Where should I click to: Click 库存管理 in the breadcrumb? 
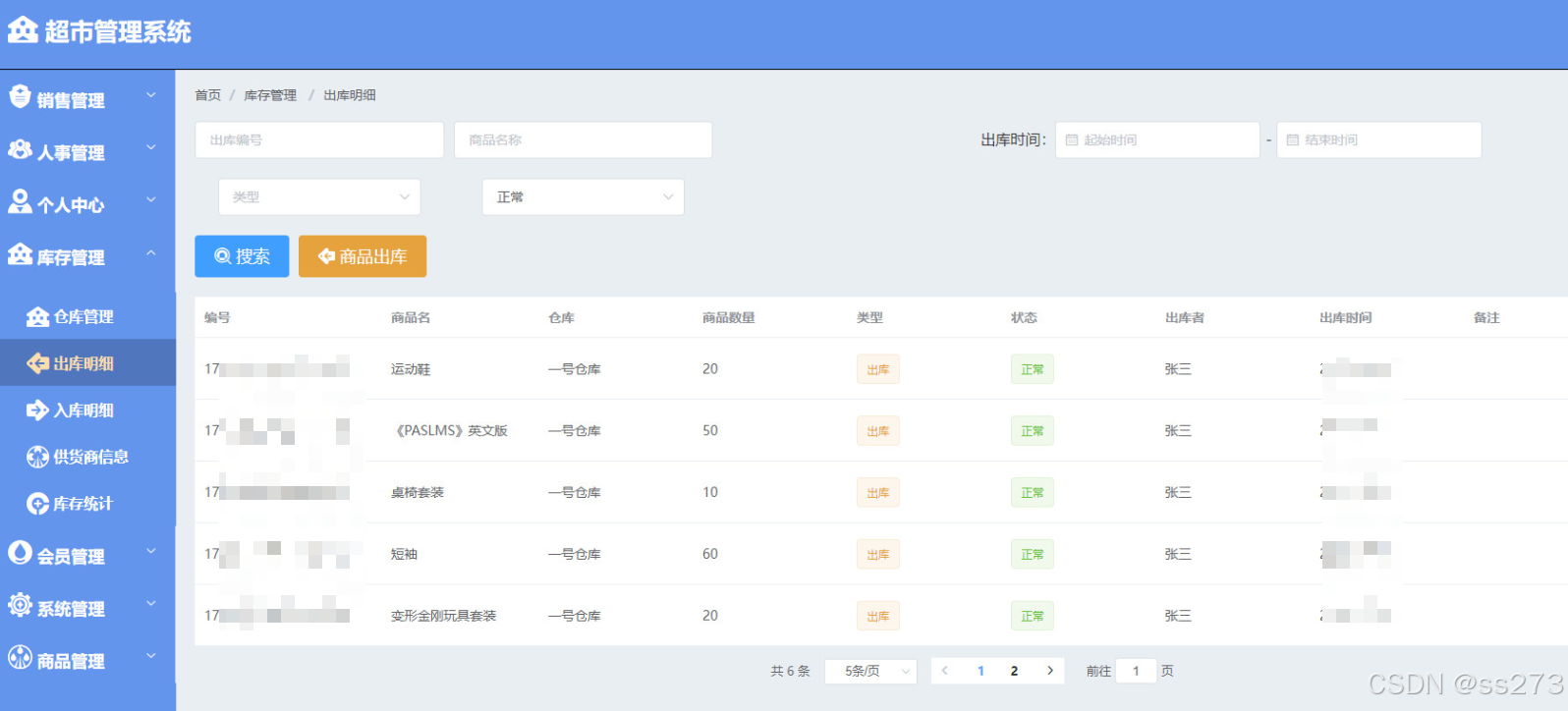tap(270, 95)
